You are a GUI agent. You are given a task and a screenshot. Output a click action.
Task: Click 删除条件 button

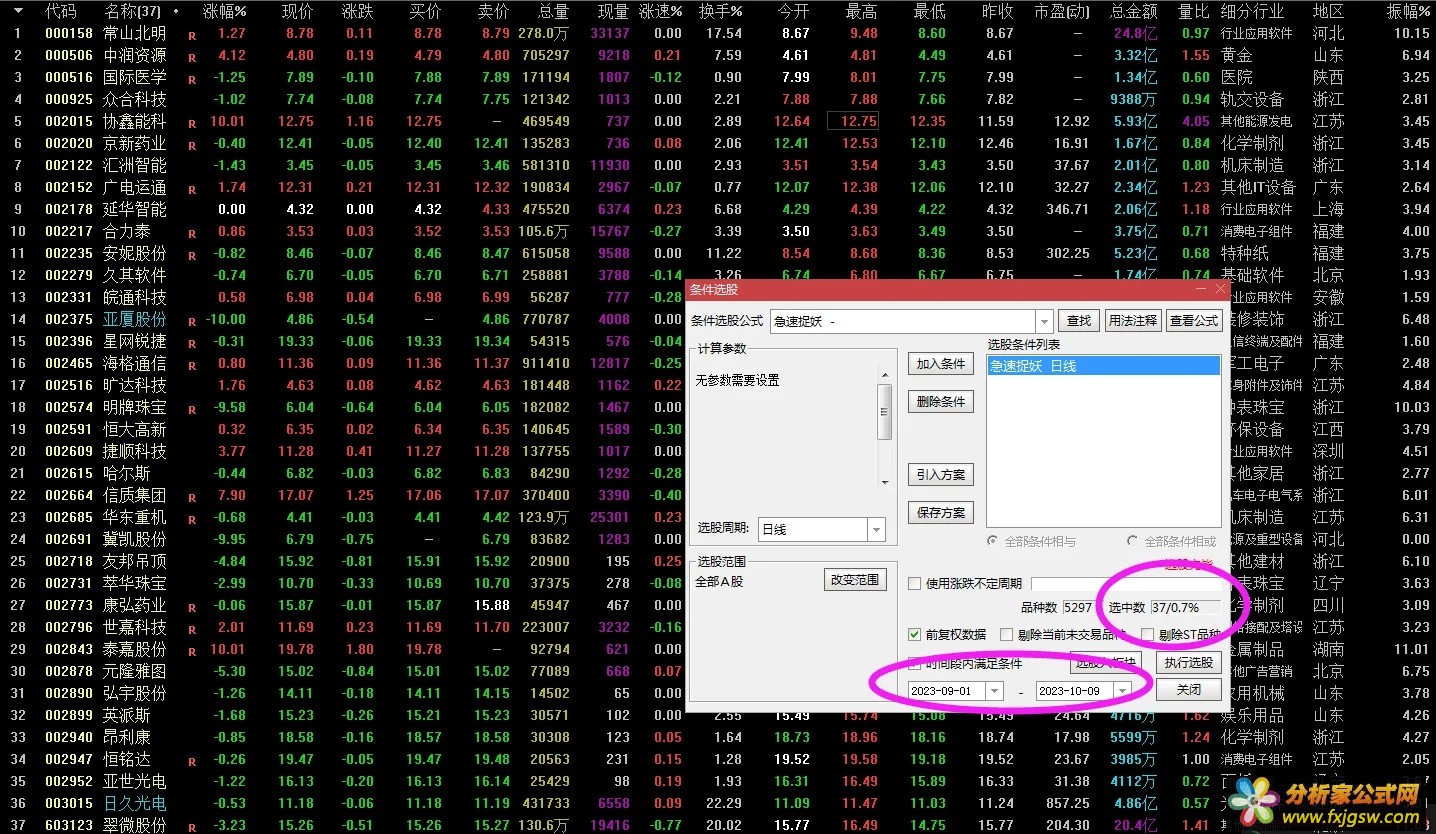941,402
